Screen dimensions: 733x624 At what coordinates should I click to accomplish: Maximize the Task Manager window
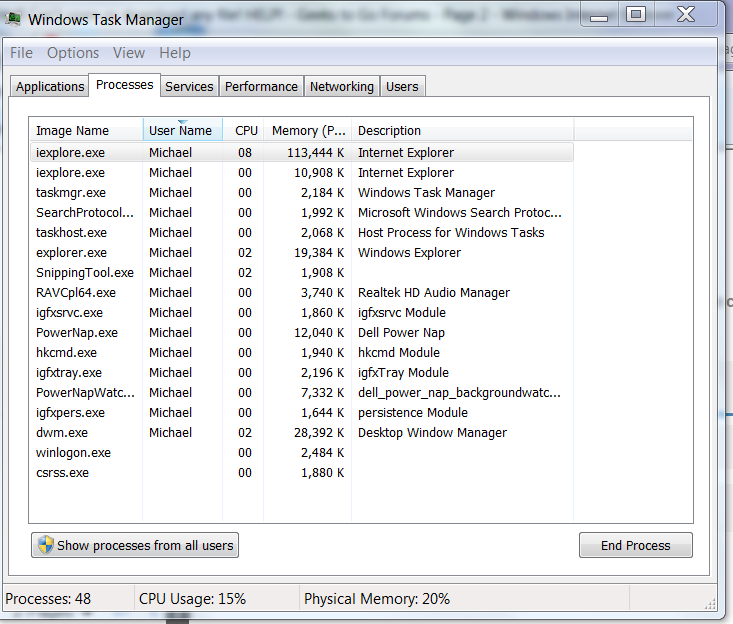pos(636,15)
